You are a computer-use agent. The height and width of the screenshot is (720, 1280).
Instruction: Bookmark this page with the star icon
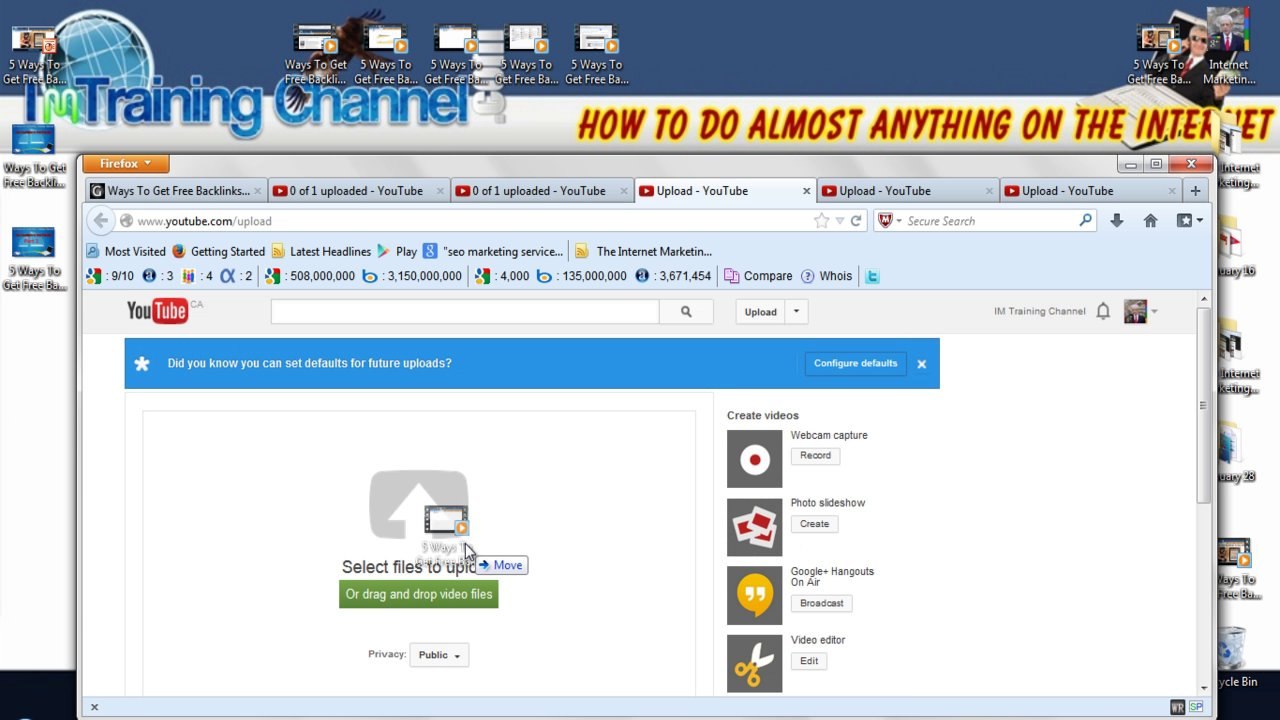click(822, 221)
